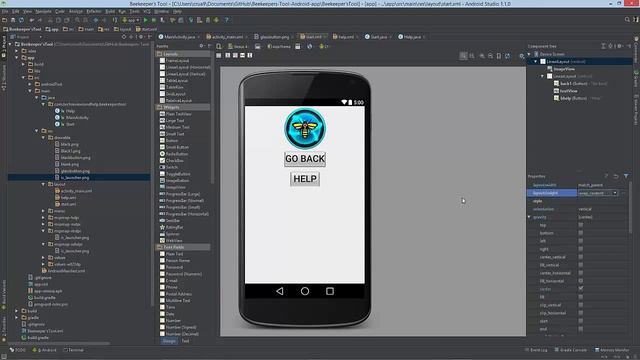Open the Terminal tool window
The width and height of the screenshot is (640, 360).
[73, 350]
